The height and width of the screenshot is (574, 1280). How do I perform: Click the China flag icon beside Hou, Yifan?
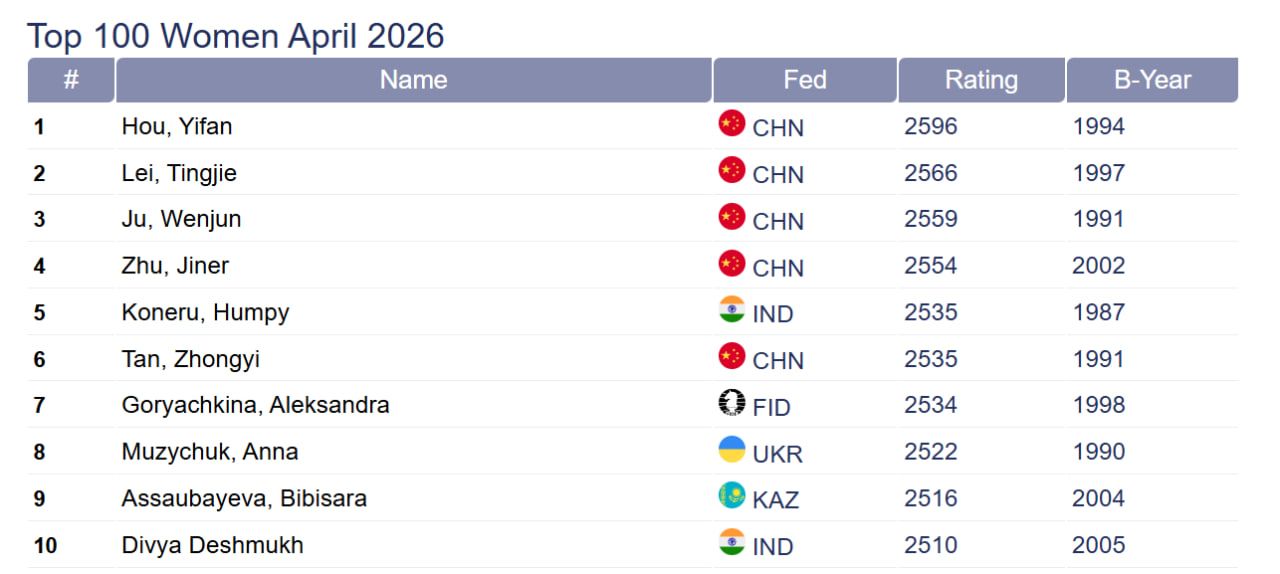pos(732,124)
